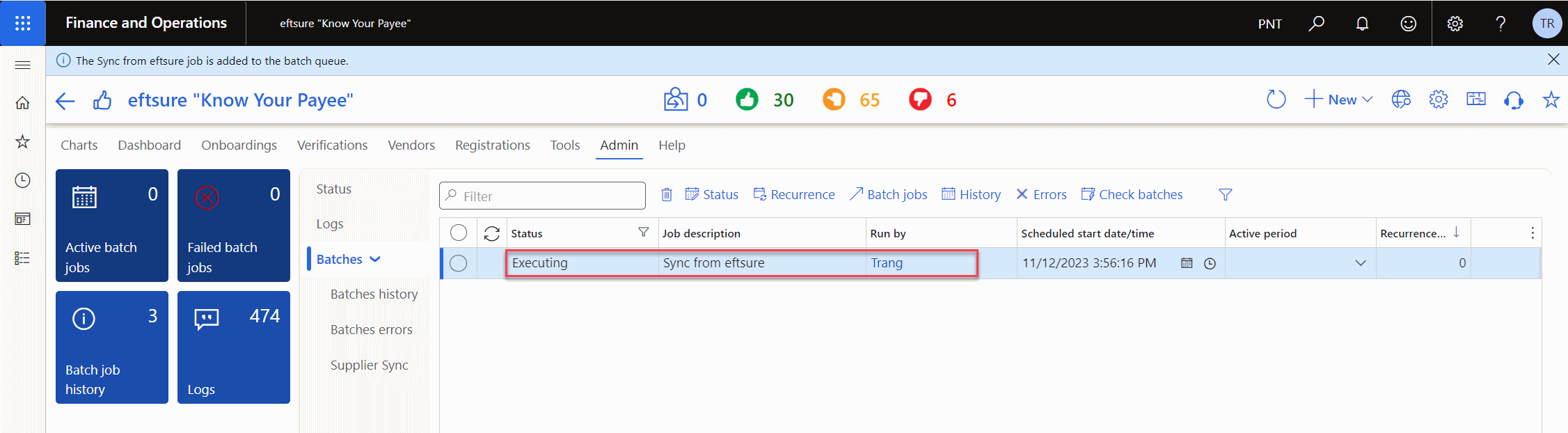Open the Vendors tab
The image size is (1568, 433).
411,145
